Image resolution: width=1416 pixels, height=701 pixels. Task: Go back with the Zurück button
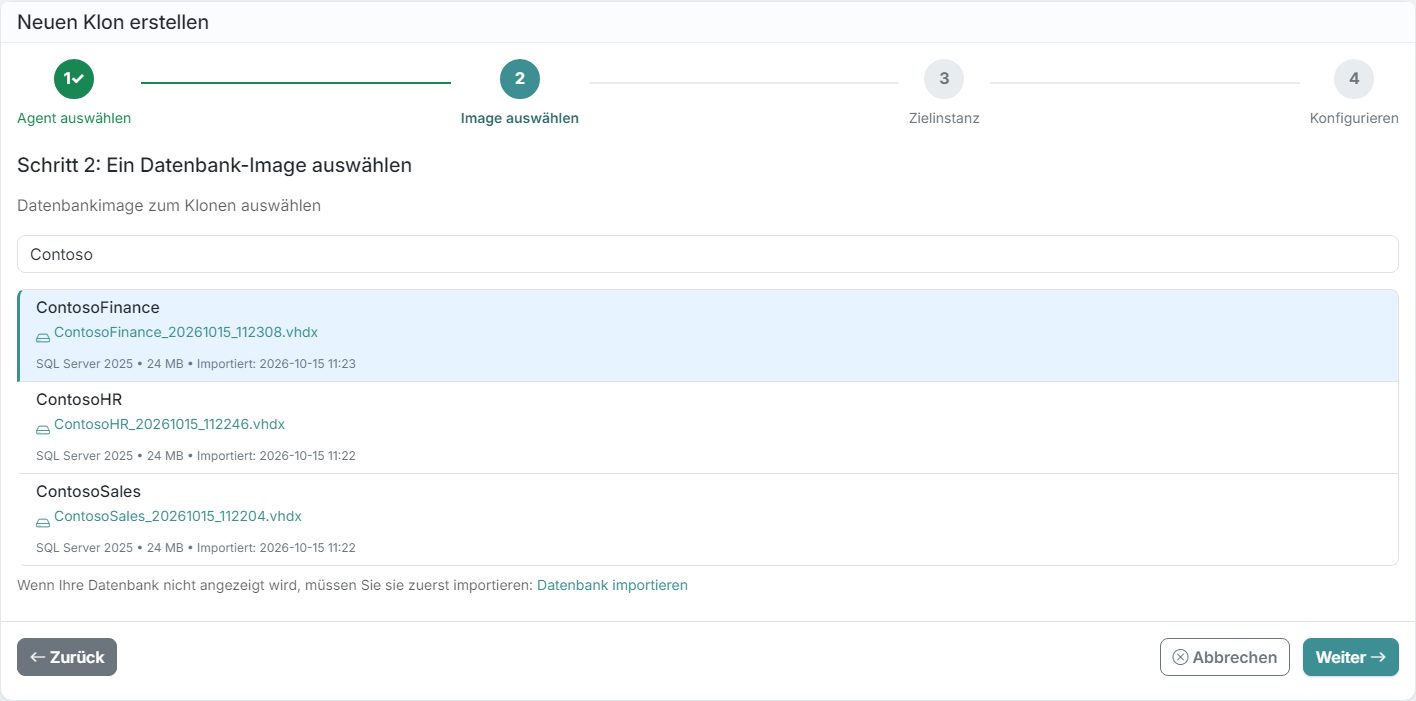point(67,657)
